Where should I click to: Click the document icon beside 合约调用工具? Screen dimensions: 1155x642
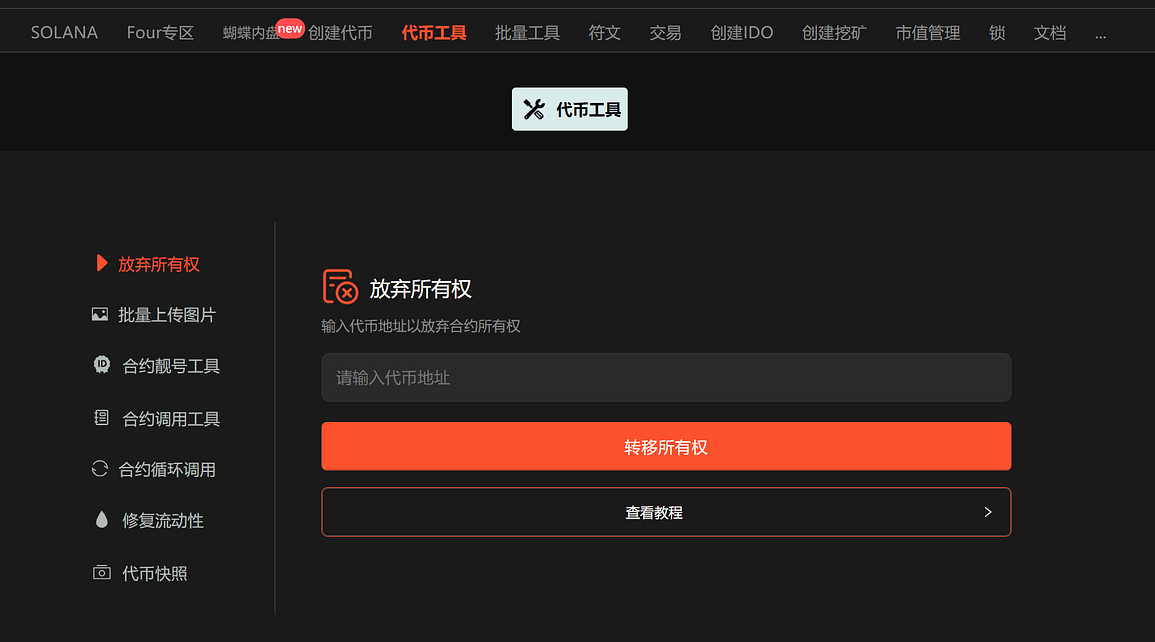click(x=102, y=417)
